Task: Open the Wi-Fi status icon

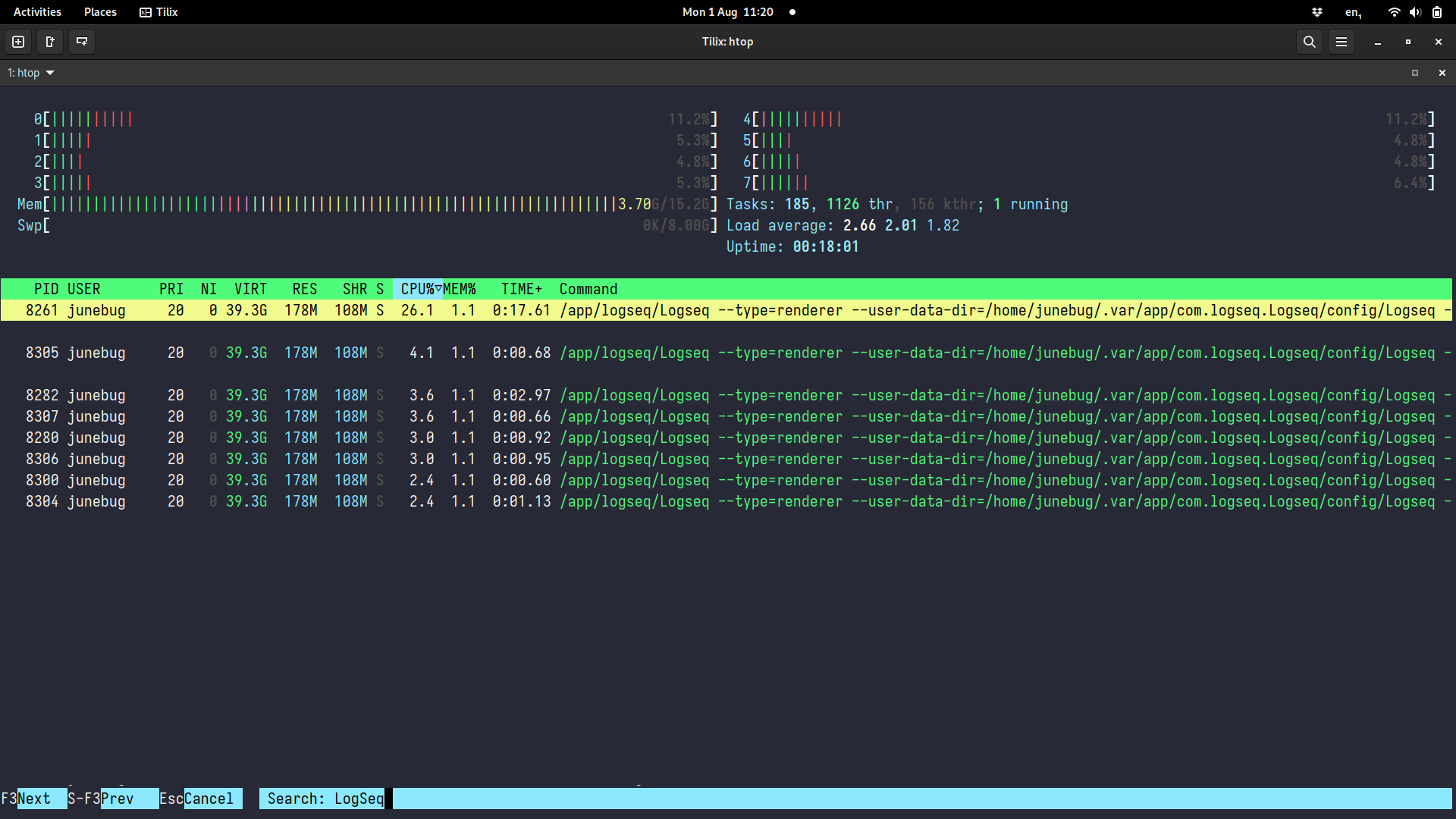Action: point(1394,12)
